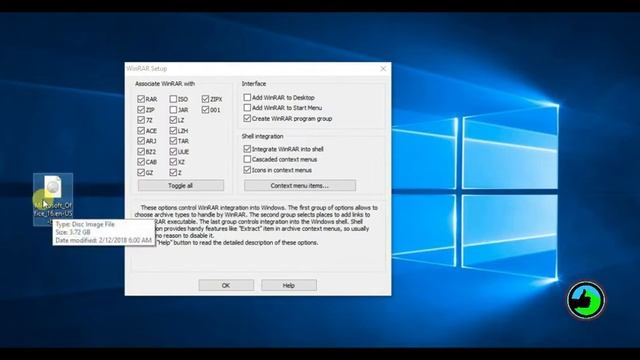640x360 pixels.
Task: Toggle the TAR association checkbox
Action: click(x=173, y=141)
